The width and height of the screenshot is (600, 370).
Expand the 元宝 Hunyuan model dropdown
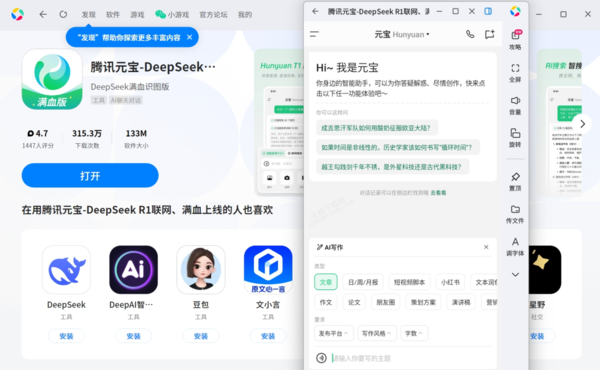pos(402,34)
